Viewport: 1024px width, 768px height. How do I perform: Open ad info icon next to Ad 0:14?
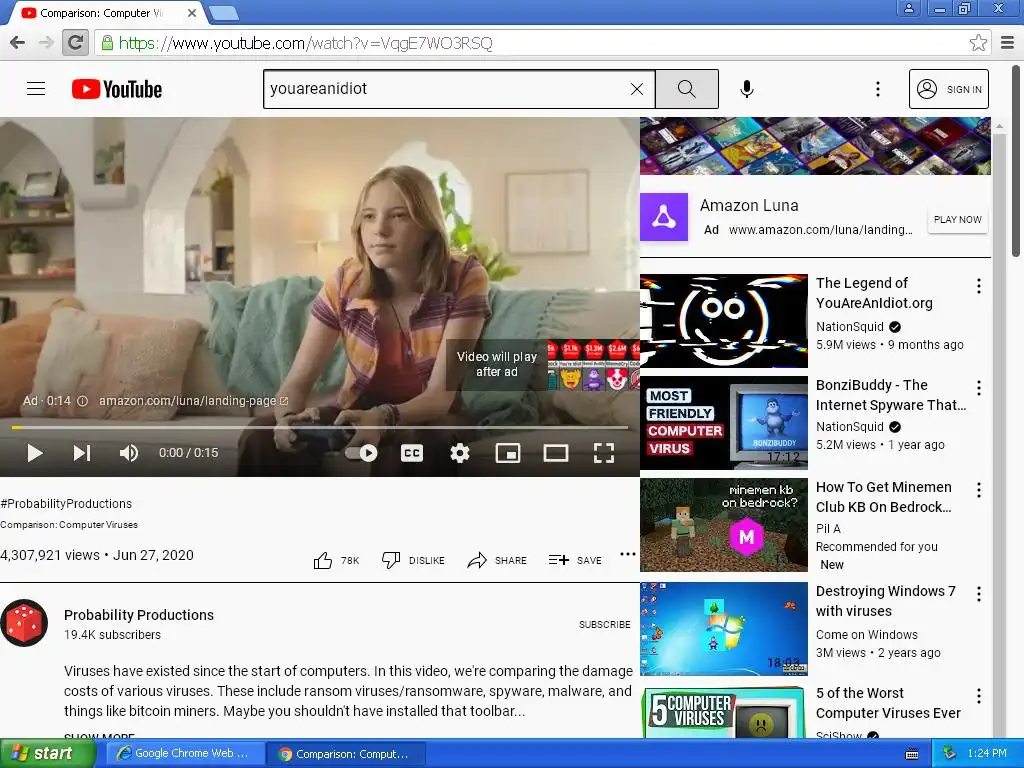(x=82, y=401)
